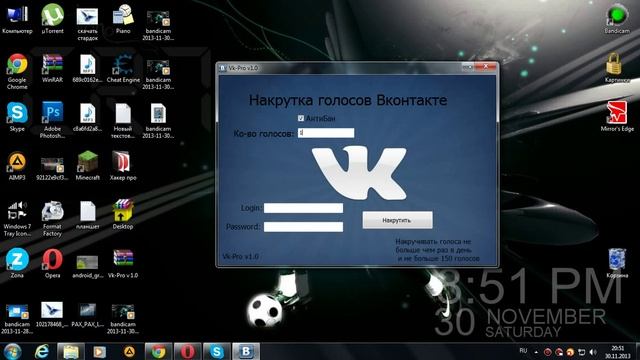Click into the Login field
The image size is (640, 360).
point(303,208)
